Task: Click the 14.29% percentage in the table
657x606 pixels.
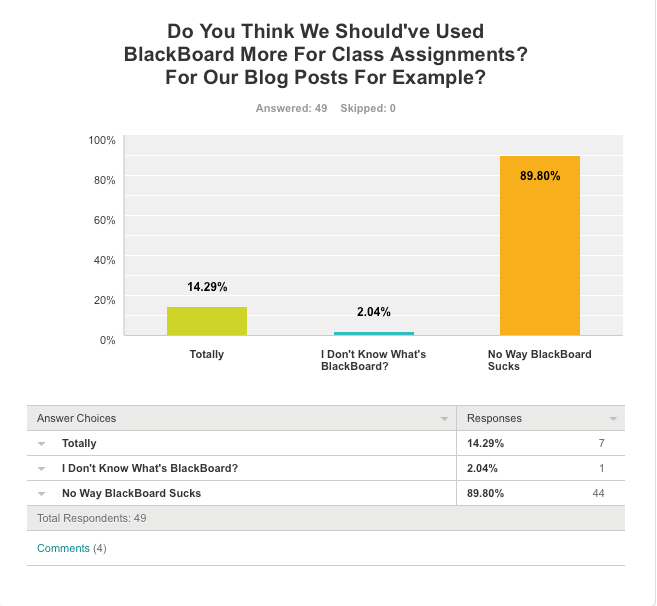Action: click(485, 443)
